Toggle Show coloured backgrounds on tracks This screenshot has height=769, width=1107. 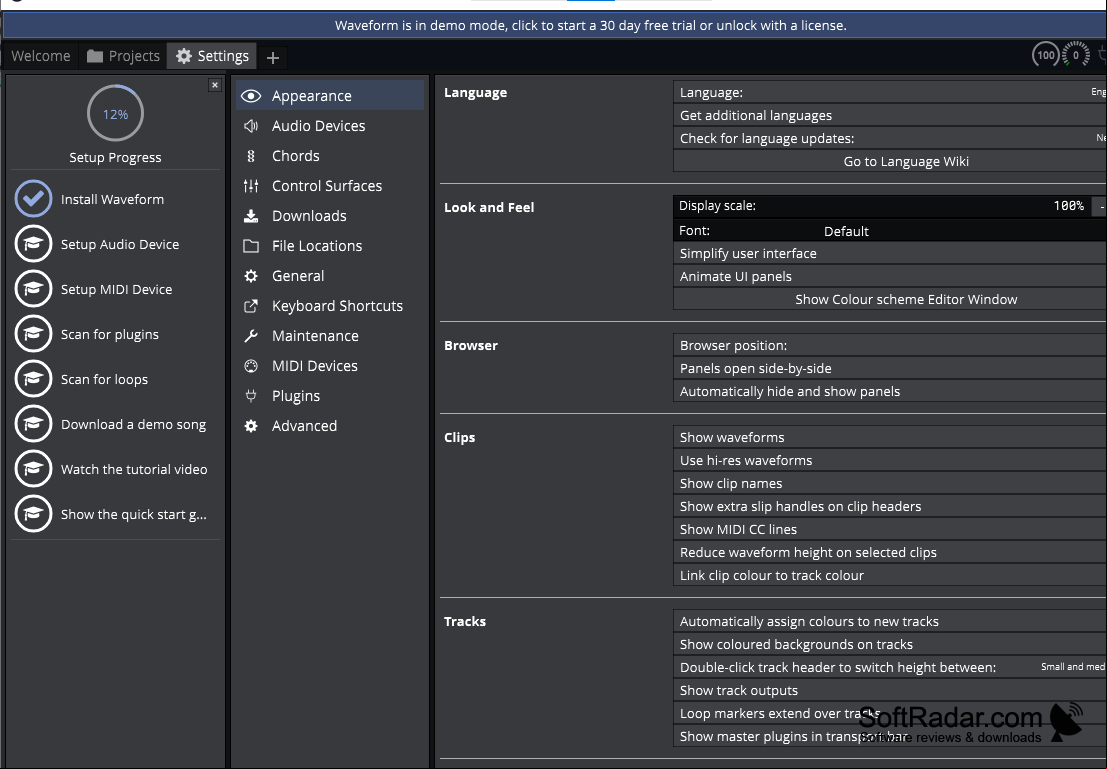coord(890,644)
